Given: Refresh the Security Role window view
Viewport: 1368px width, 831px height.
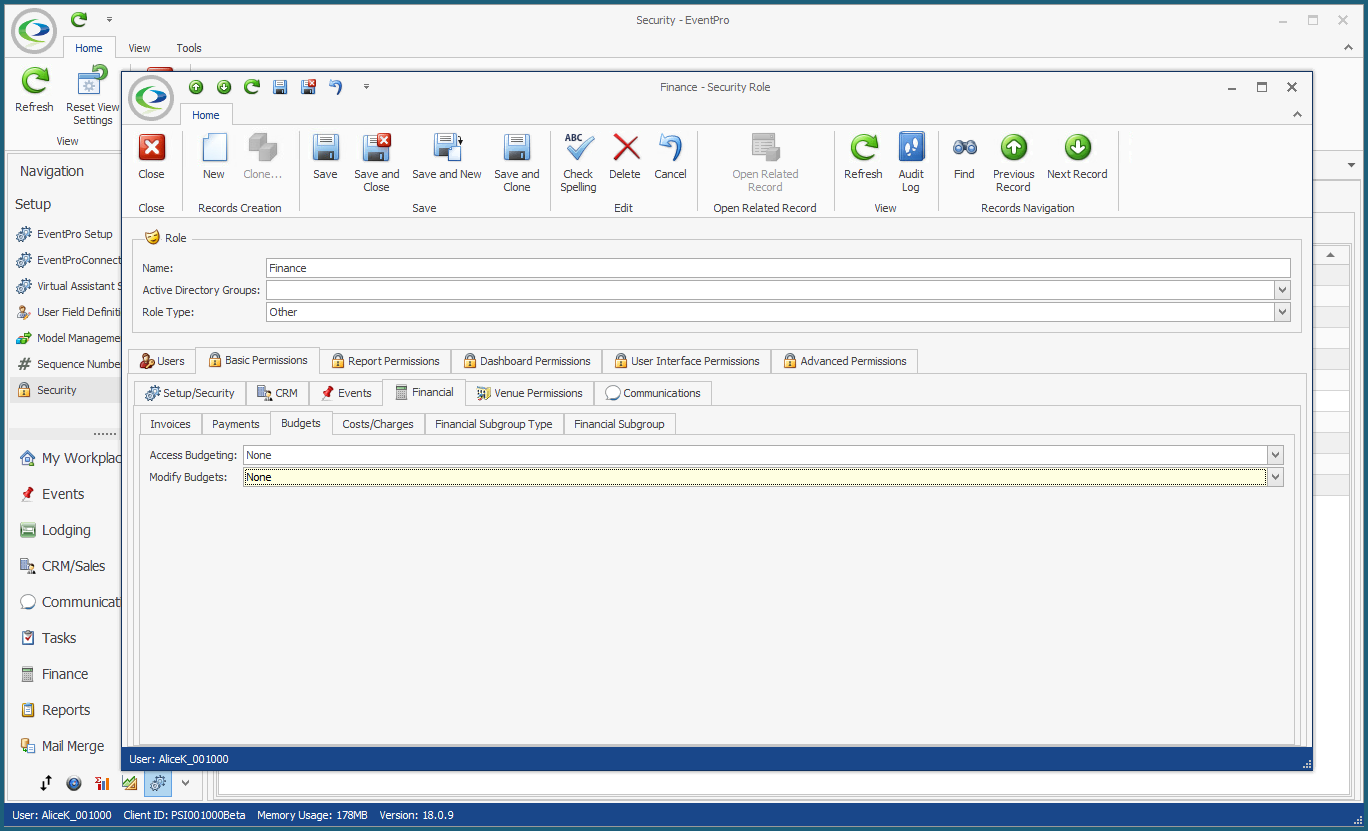Looking at the screenshot, I should click(863, 157).
